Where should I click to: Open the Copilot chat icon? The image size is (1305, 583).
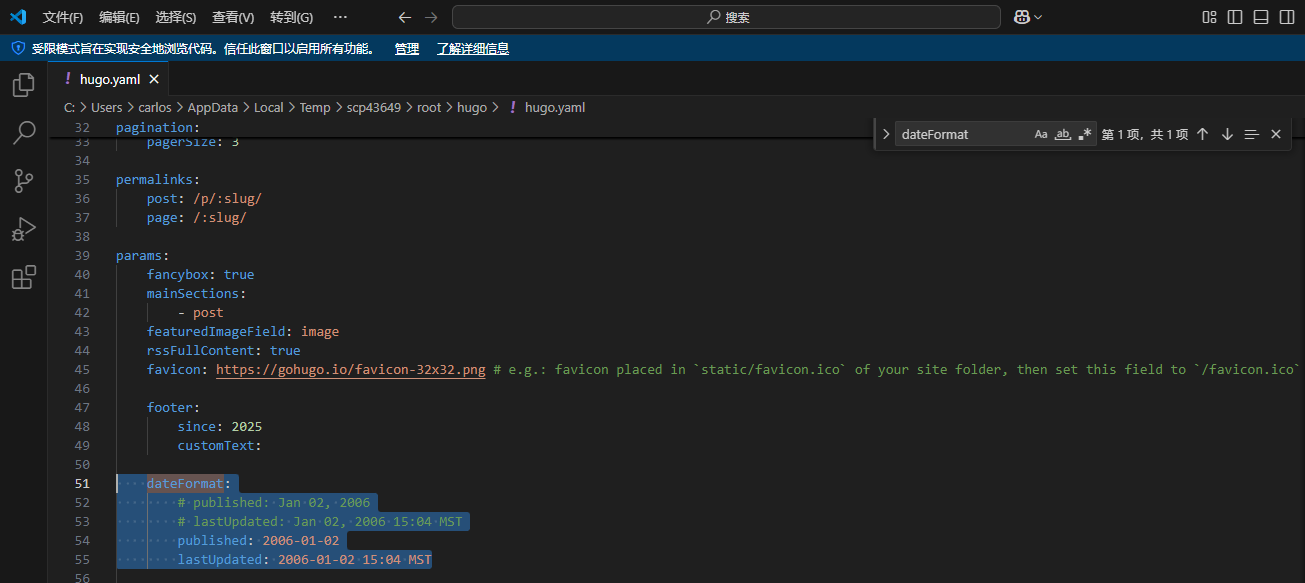[x=1021, y=17]
